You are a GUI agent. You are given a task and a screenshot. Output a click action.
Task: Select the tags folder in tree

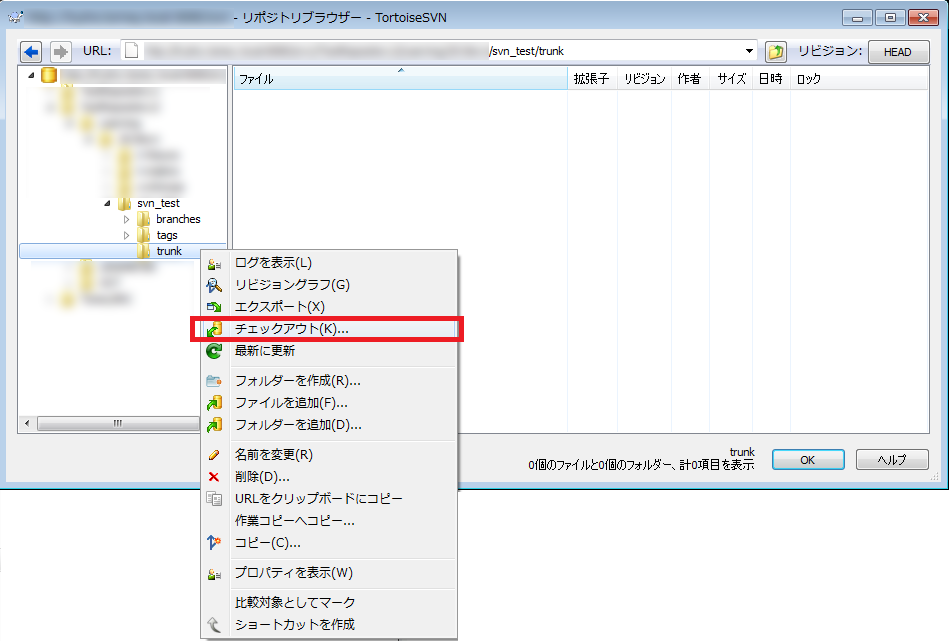point(166,235)
